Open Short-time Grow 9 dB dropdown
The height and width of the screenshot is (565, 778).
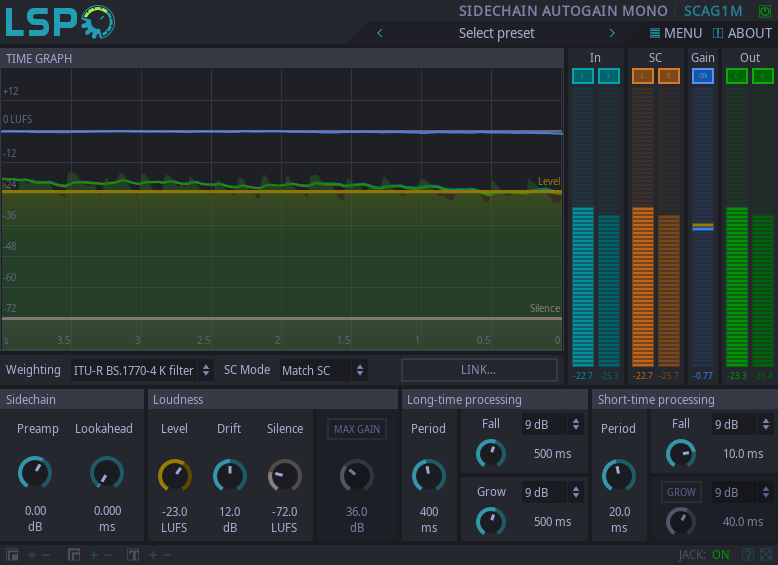tap(742, 492)
